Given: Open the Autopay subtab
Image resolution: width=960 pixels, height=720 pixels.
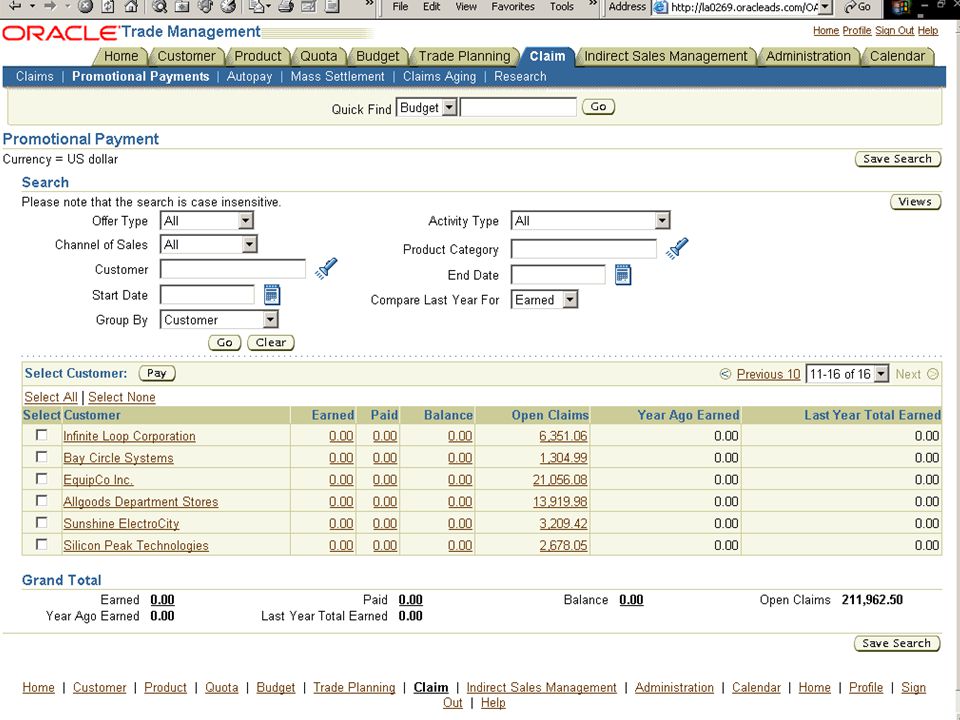Looking at the screenshot, I should click(x=249, y=77).
